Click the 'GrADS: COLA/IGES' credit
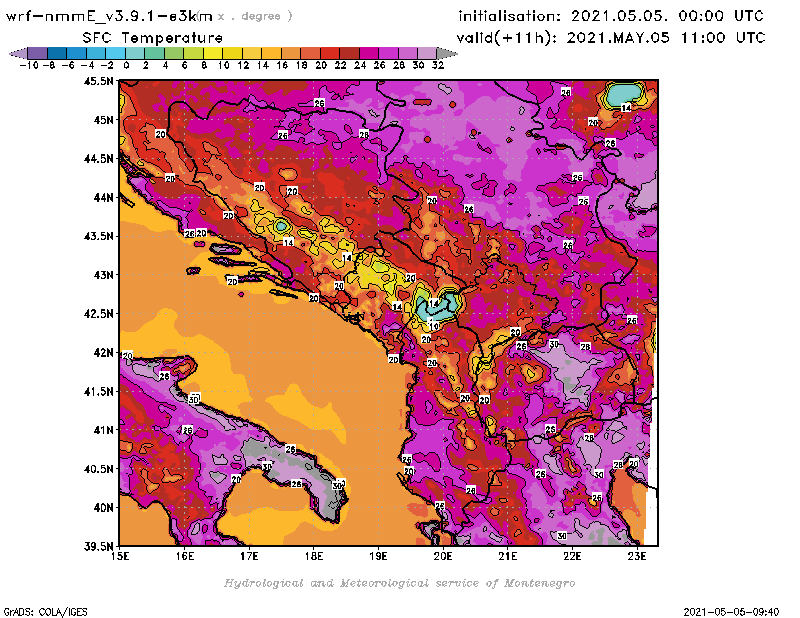 click(x=45, y=612)
